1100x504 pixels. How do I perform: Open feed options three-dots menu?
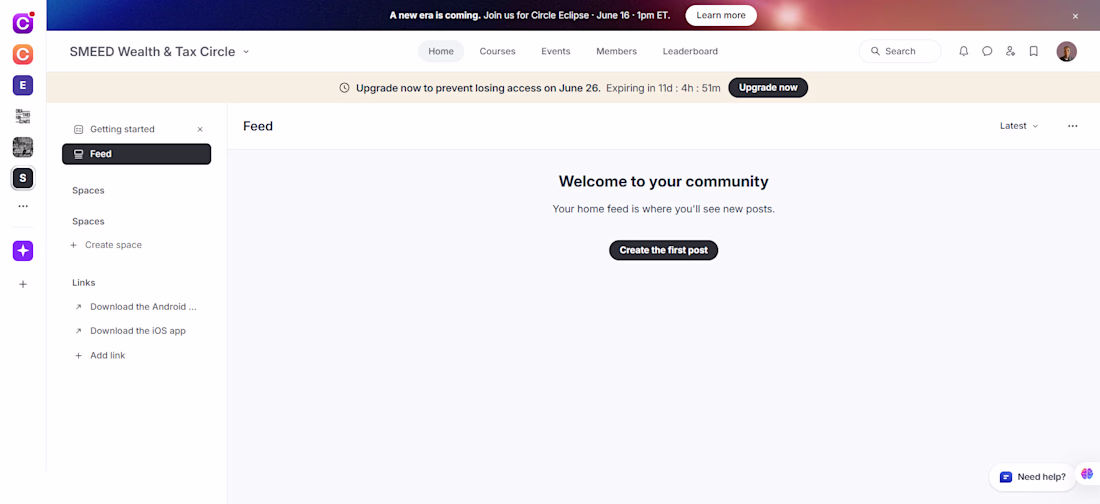tap(1073, 126)
